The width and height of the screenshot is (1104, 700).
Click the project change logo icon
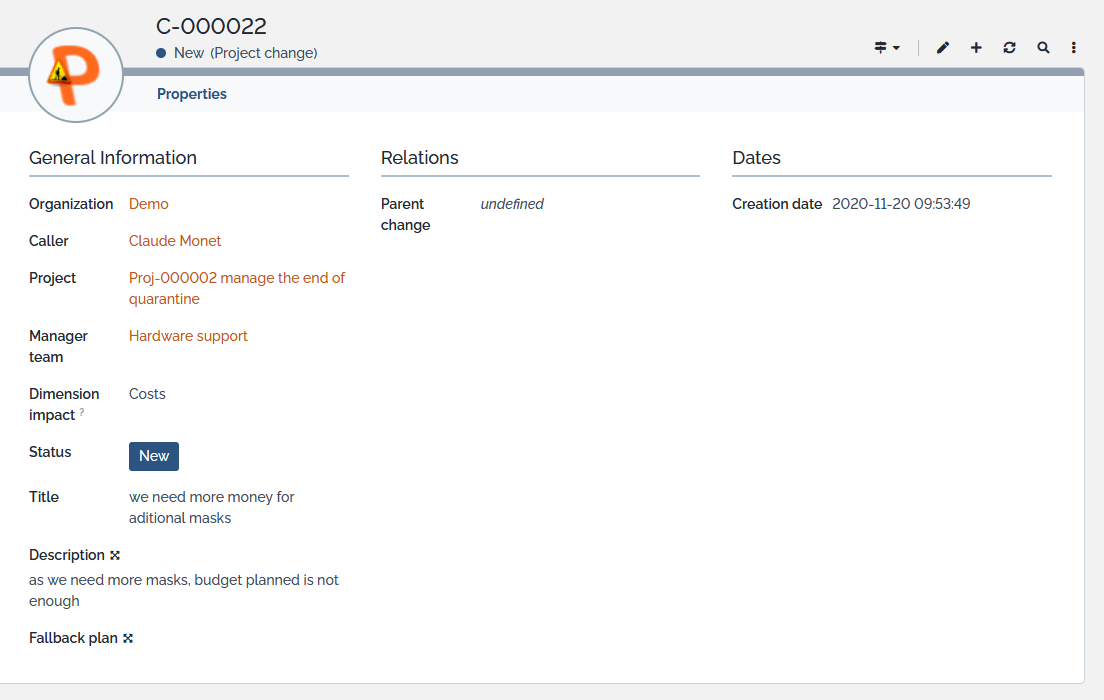coord(76,75)
